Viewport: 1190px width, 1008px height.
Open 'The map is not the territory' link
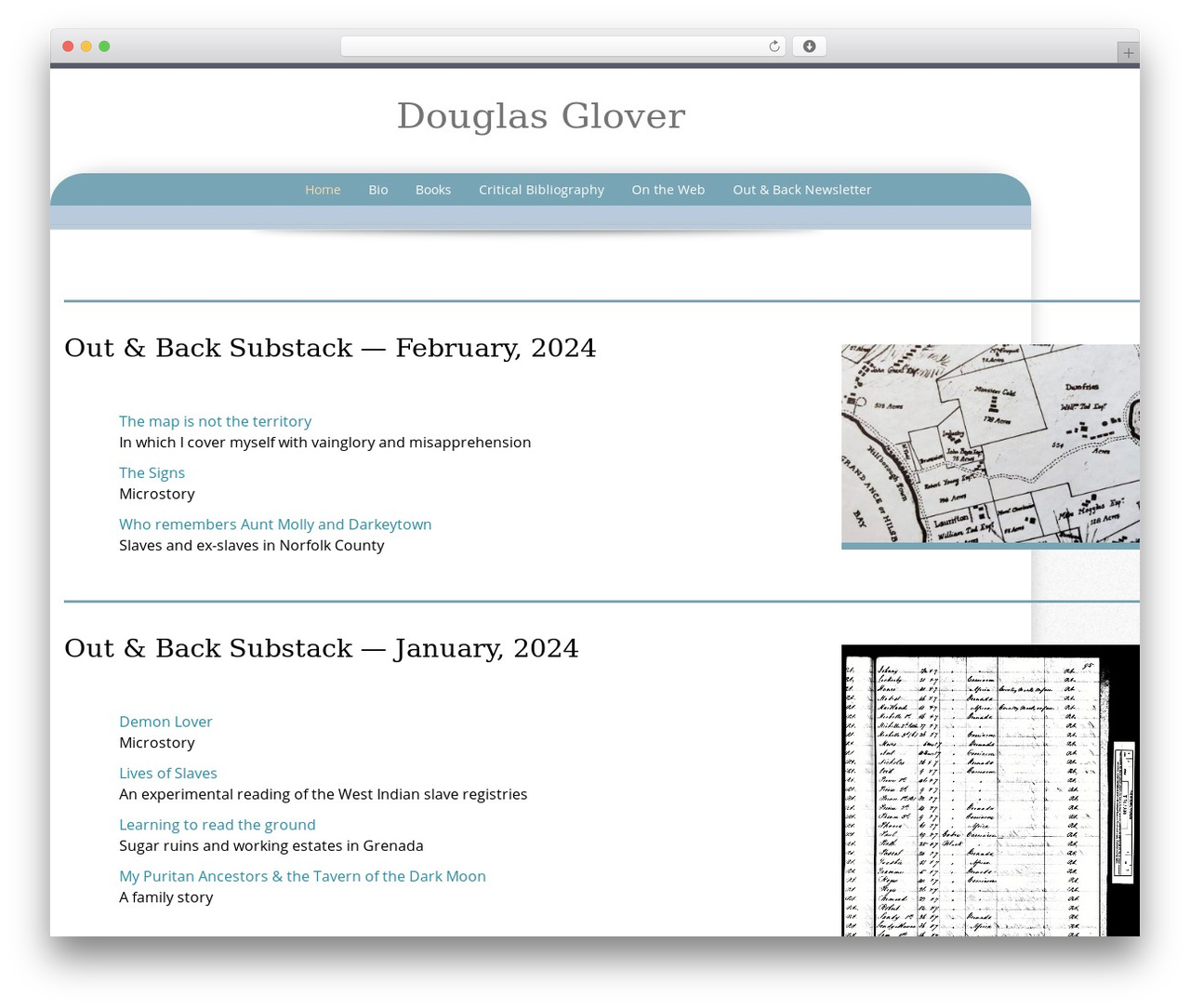click(215, 421)
